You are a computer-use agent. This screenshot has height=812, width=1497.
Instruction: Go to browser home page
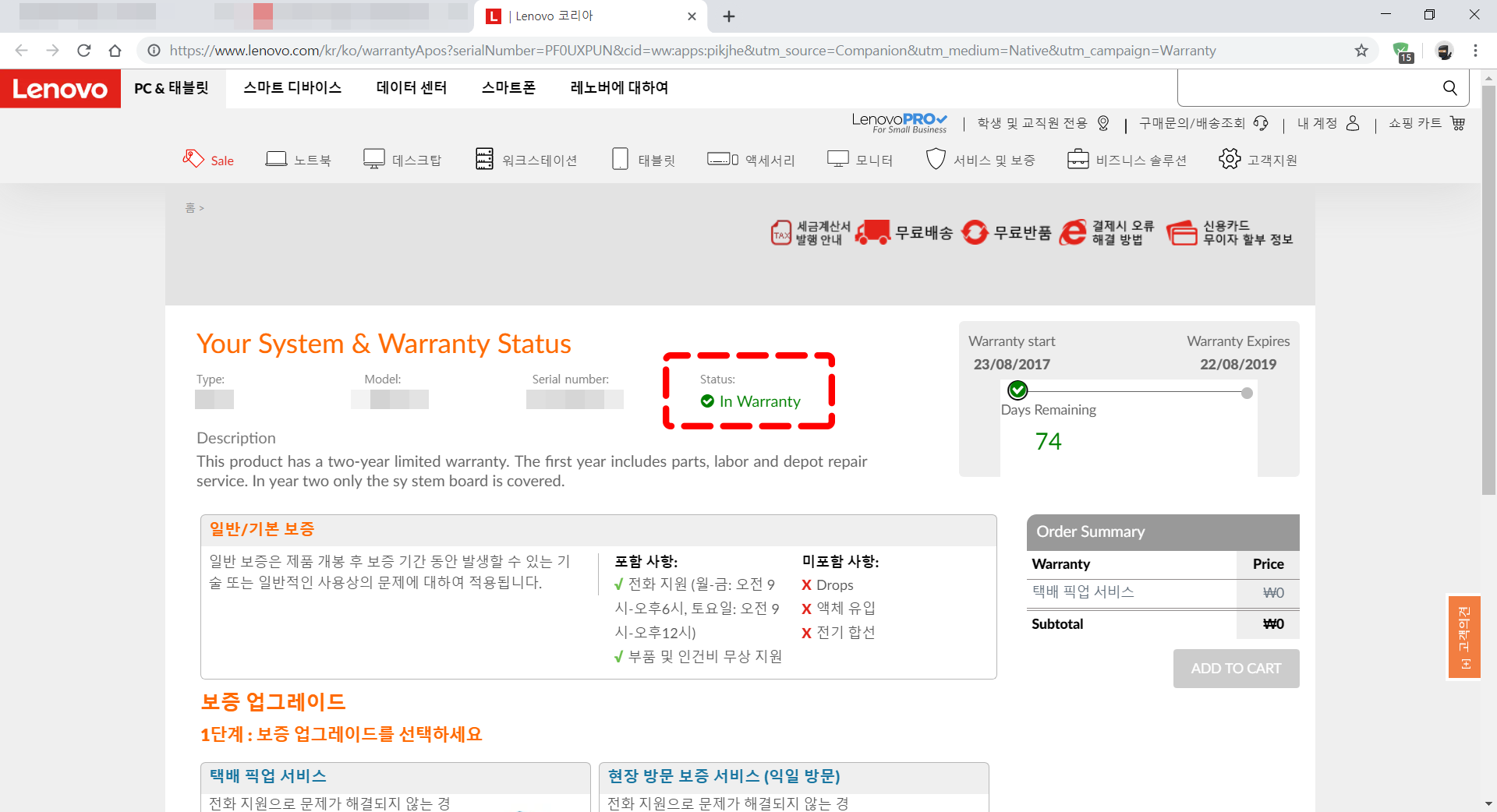(x=115, y=51)
